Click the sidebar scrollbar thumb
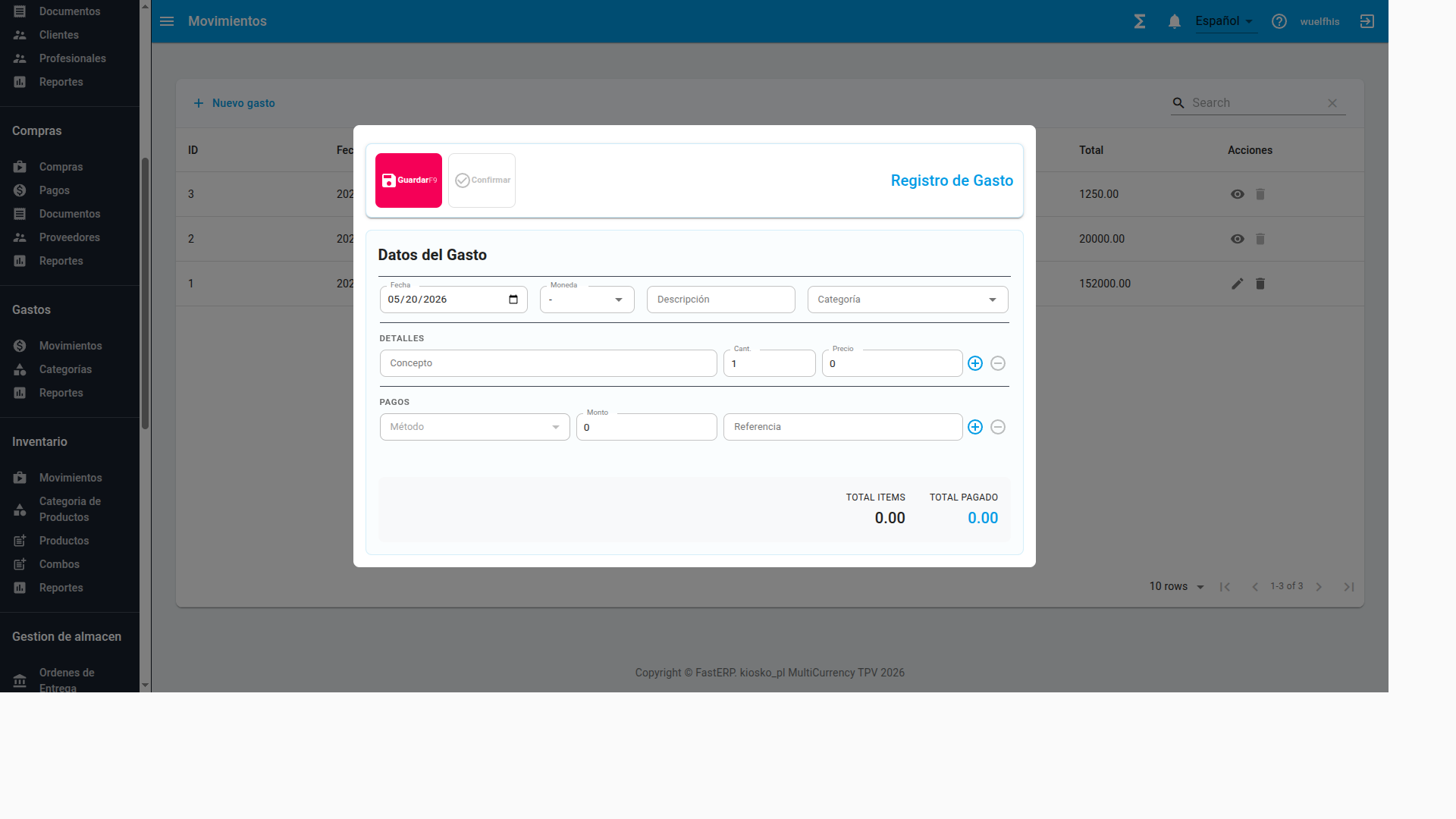 [x=145, y=293]
